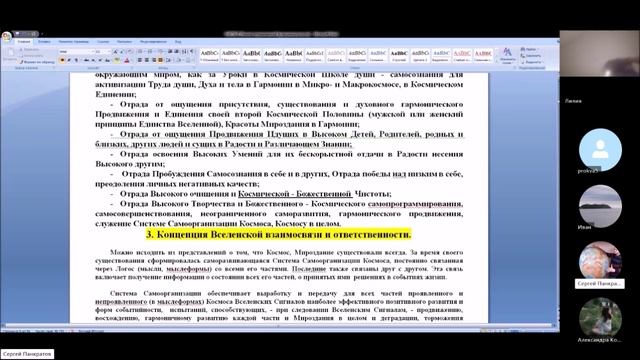Image resolution: width=640 pixels, height=360 pixels.
Task: Click the Change Case Aa icon
Action: [x=107, y=60]
